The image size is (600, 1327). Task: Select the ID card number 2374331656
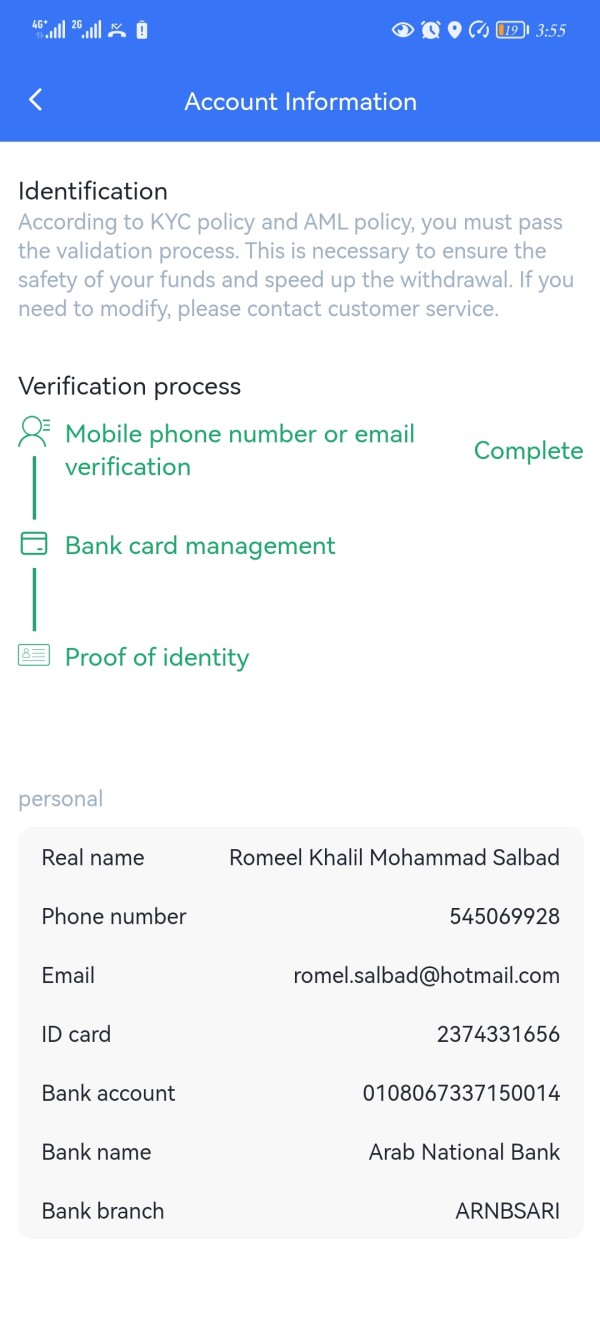498,1034
